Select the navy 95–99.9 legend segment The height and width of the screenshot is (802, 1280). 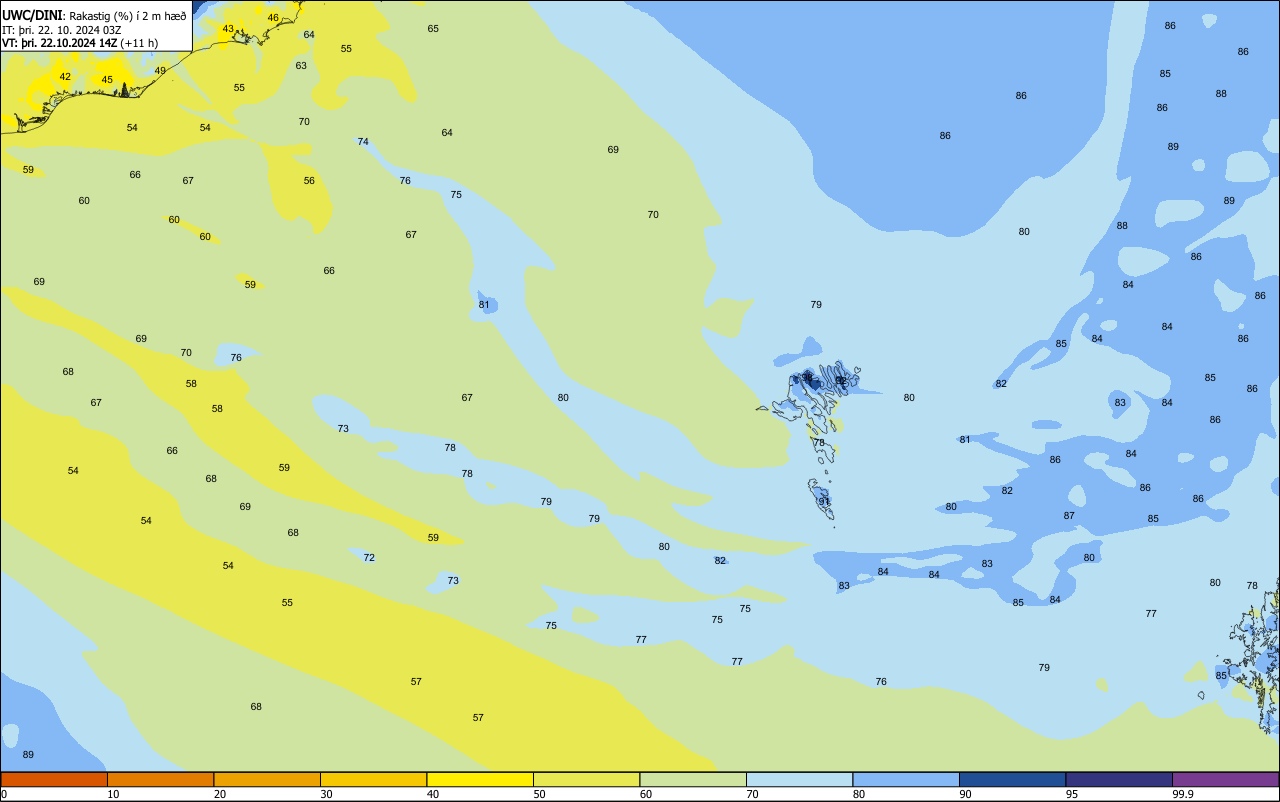click(x=1119, y=779)
